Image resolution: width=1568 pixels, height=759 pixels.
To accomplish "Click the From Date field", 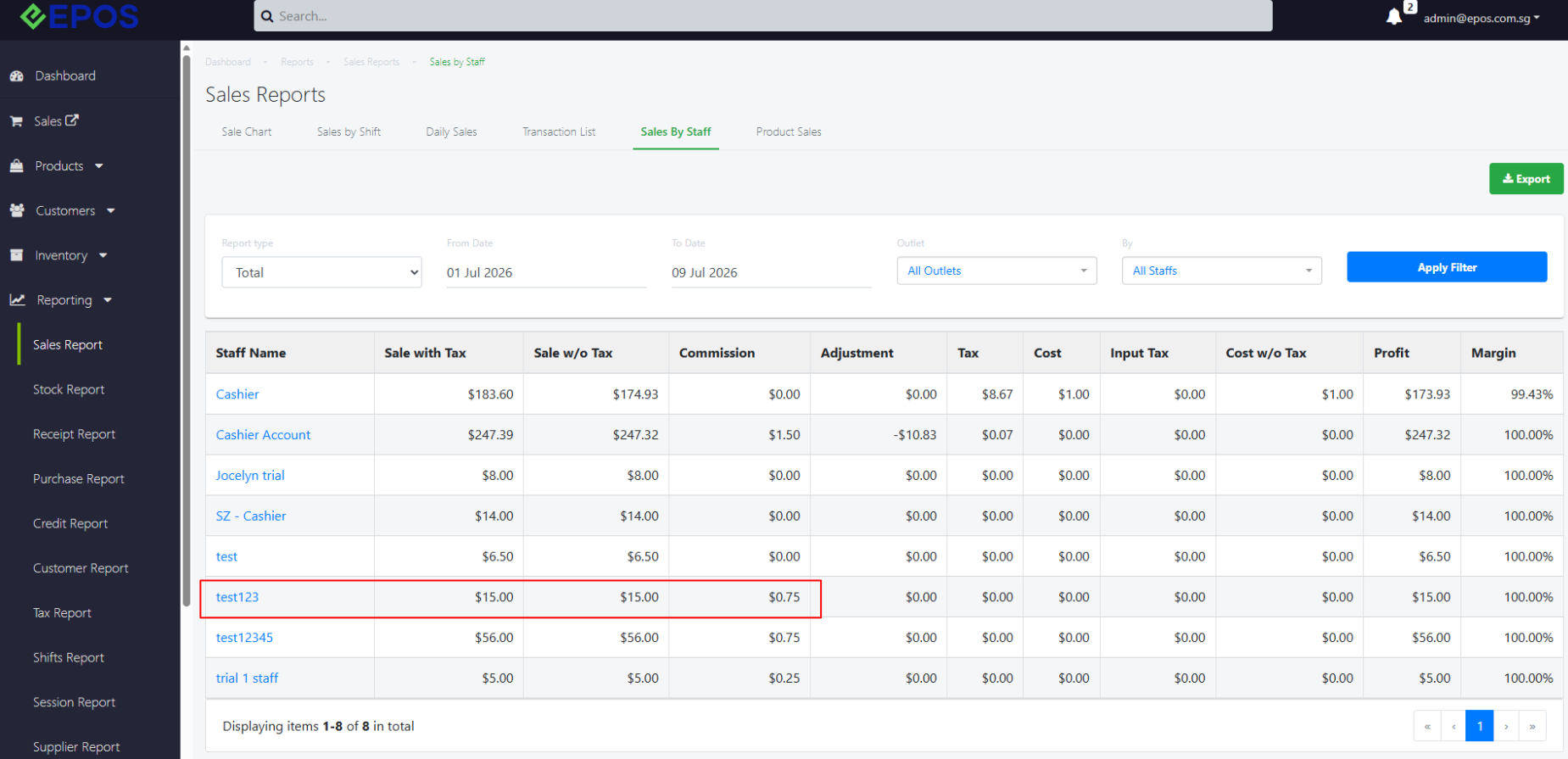I will tap(546, 272).
